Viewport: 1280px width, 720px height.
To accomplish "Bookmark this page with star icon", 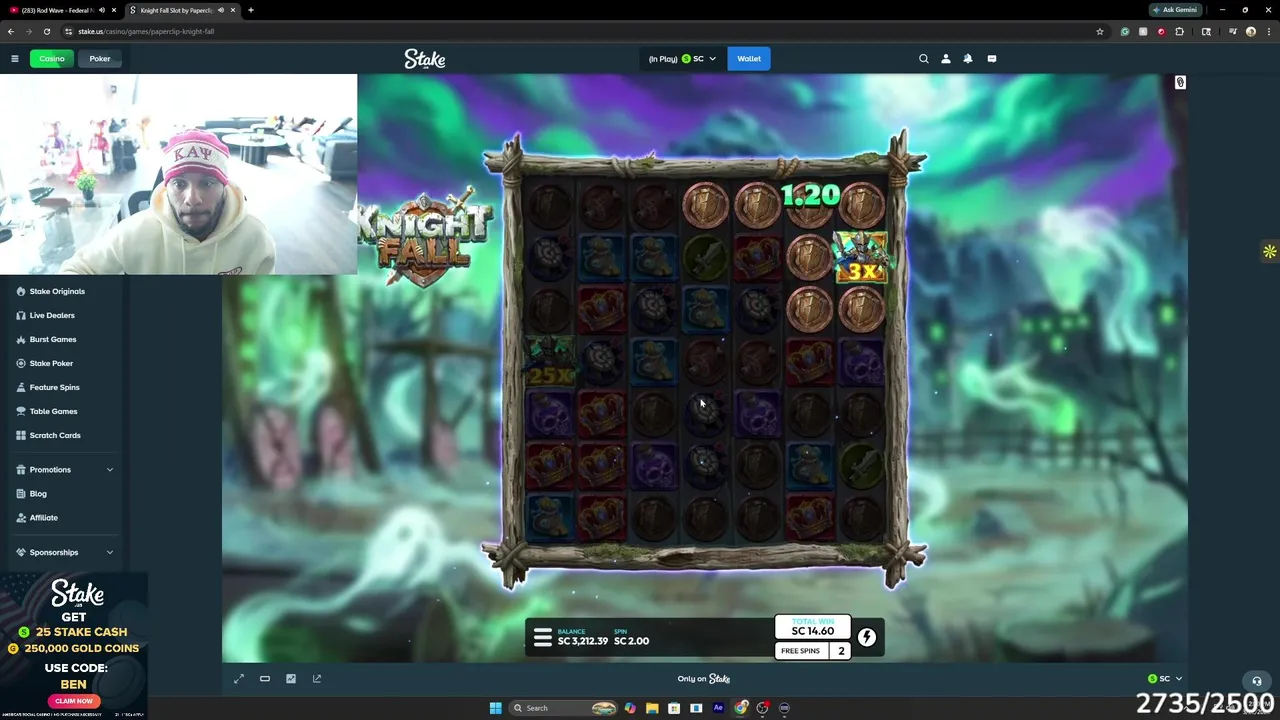I will pos(1100,31).
